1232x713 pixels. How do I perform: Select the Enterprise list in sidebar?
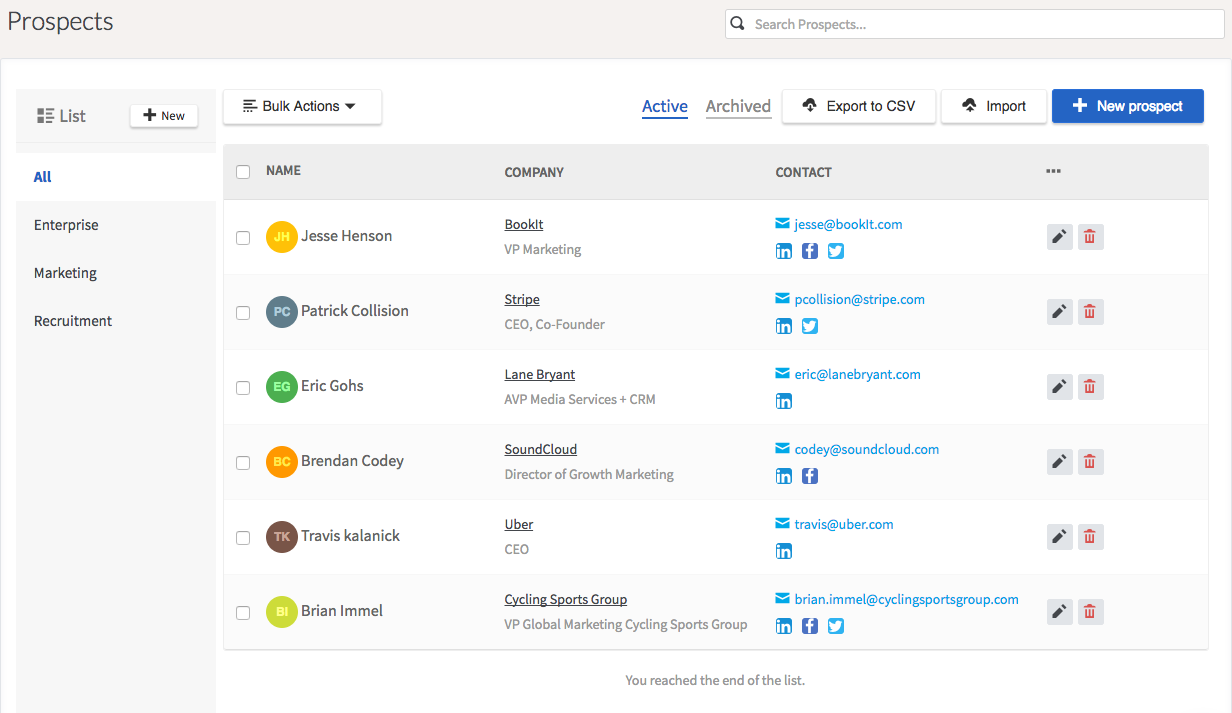66,225
